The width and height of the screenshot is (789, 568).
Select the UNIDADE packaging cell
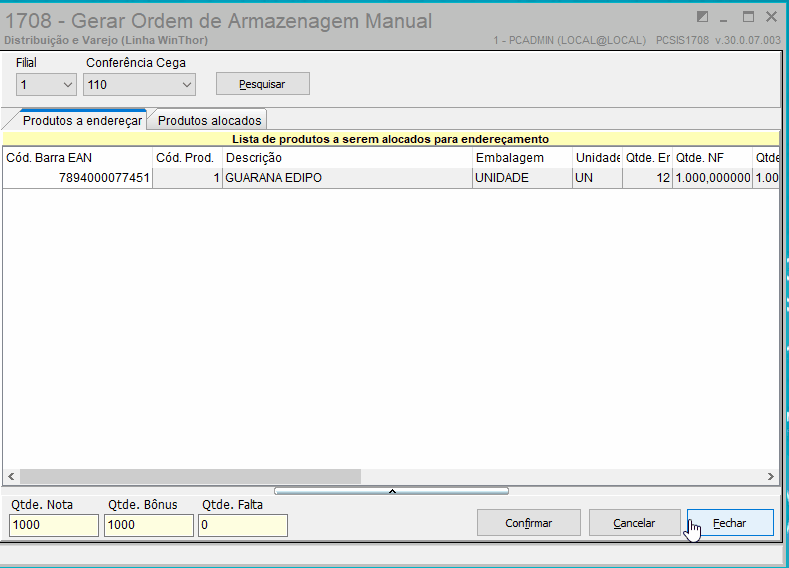pos(522,178)
